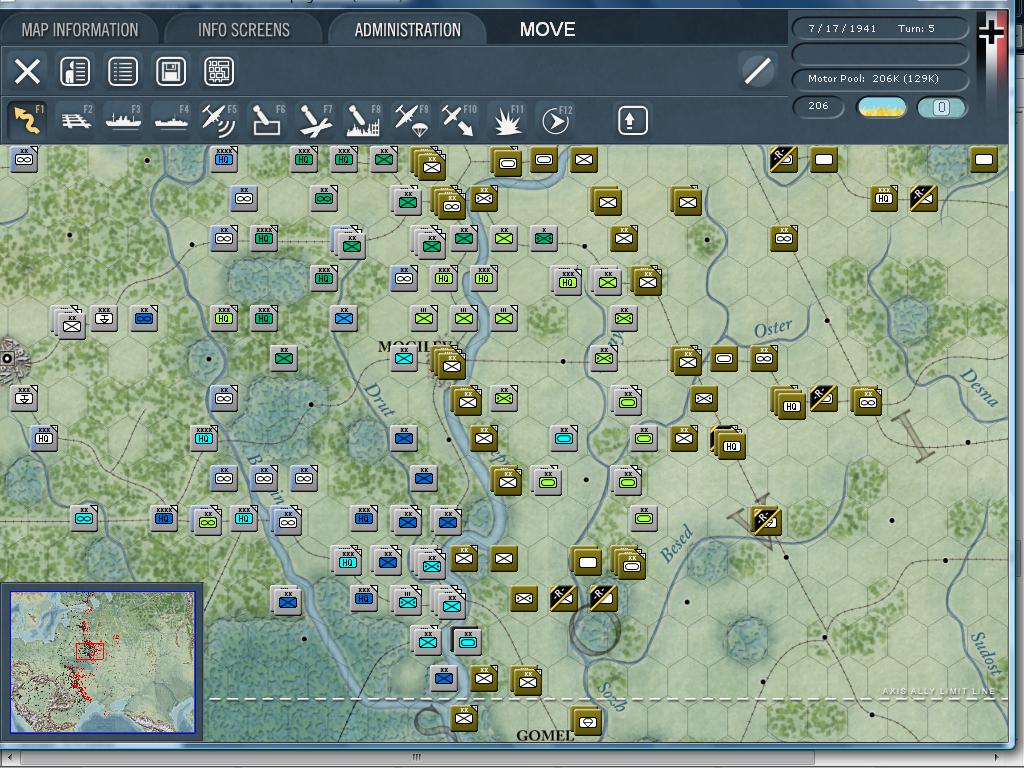Click the diagonal slash round button

point(758,71)
